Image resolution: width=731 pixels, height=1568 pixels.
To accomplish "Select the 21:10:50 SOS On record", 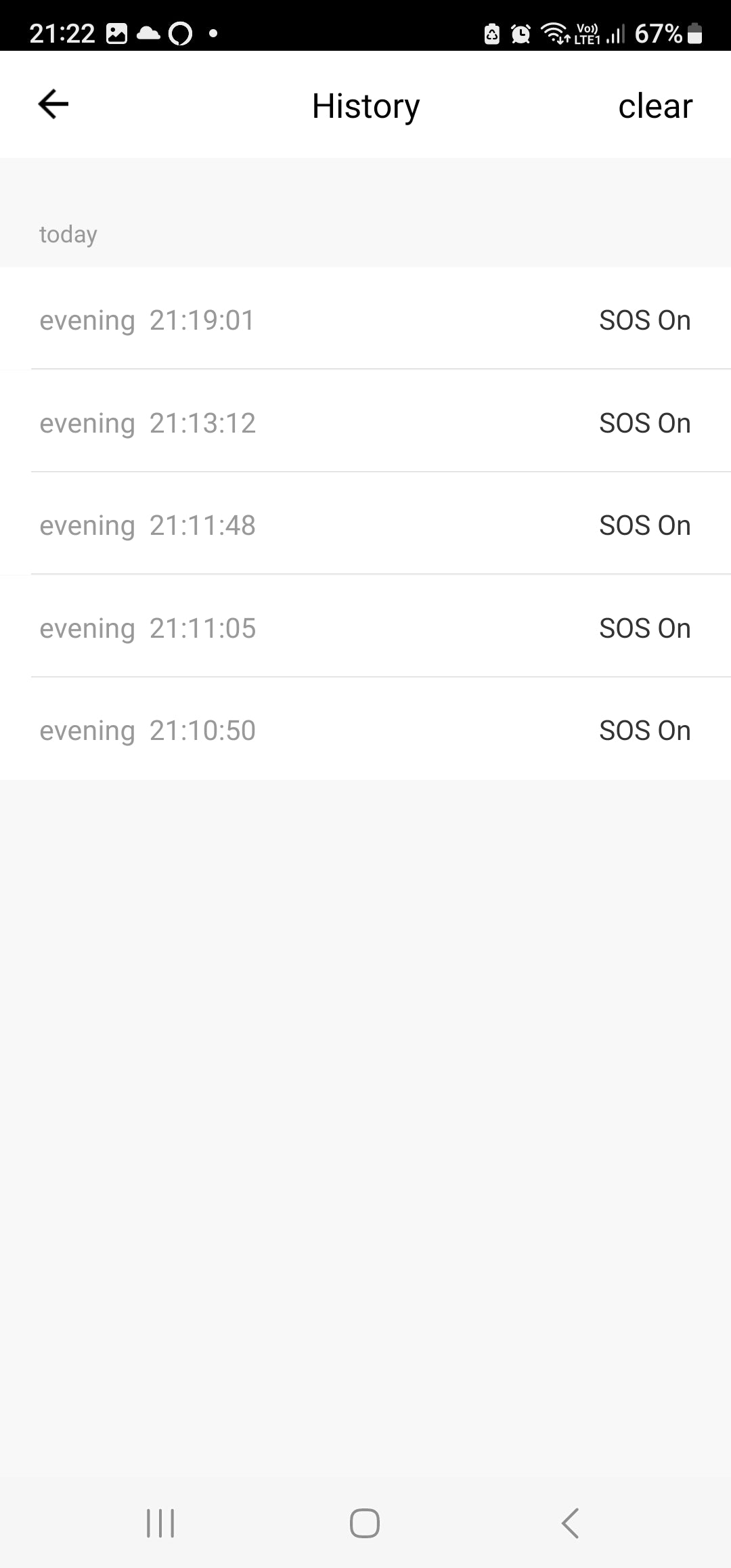I will [365, 731].
